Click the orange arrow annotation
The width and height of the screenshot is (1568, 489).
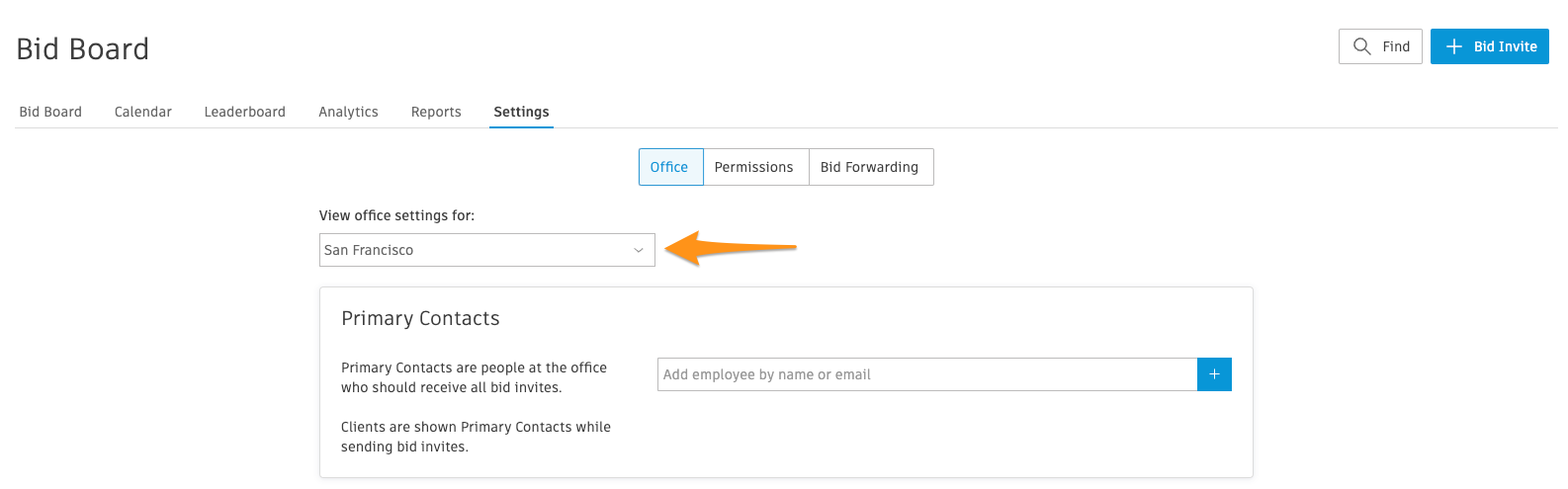coord(731,248)
